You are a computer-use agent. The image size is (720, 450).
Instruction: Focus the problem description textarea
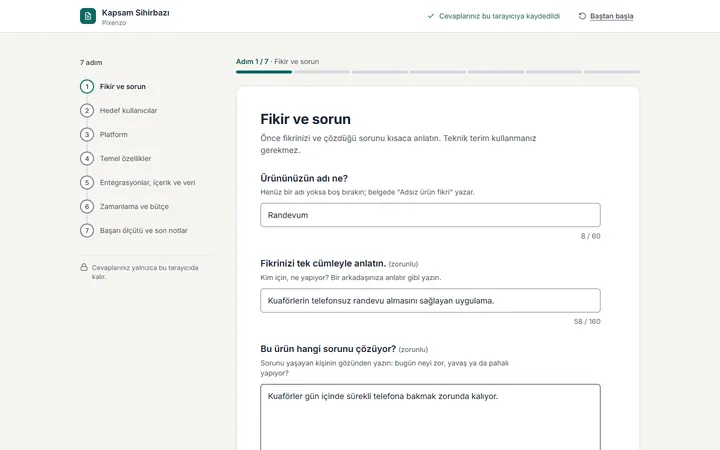tap(430, 417)
